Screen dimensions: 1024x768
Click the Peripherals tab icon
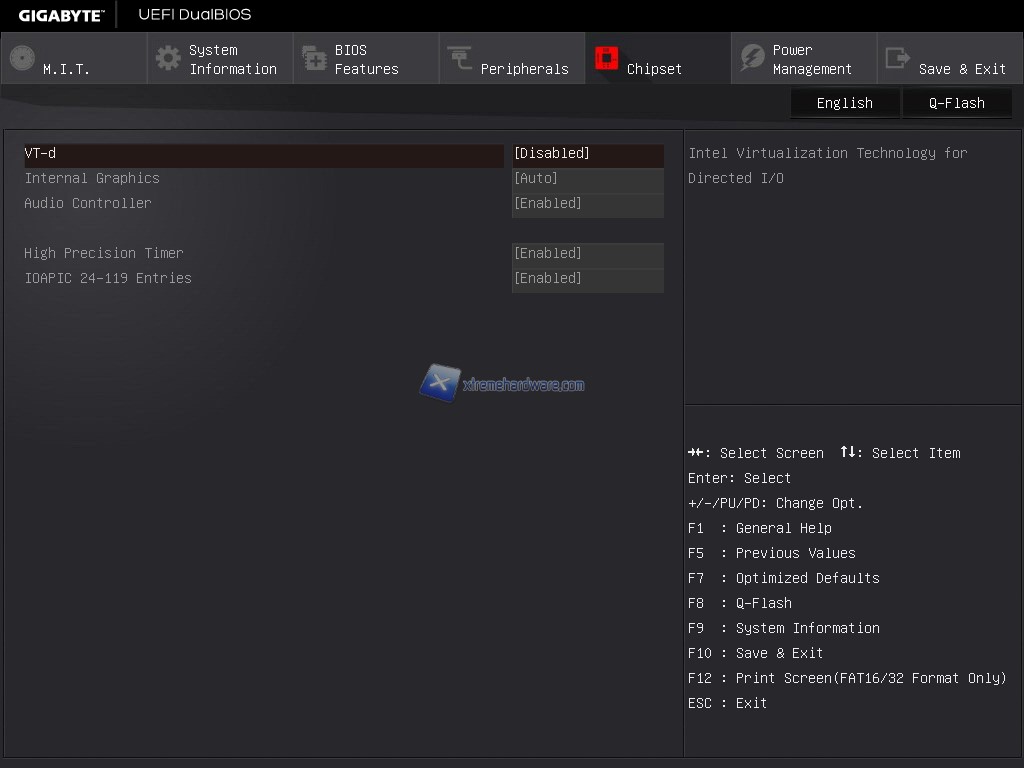pyautogui.click(x=460, y=58)
